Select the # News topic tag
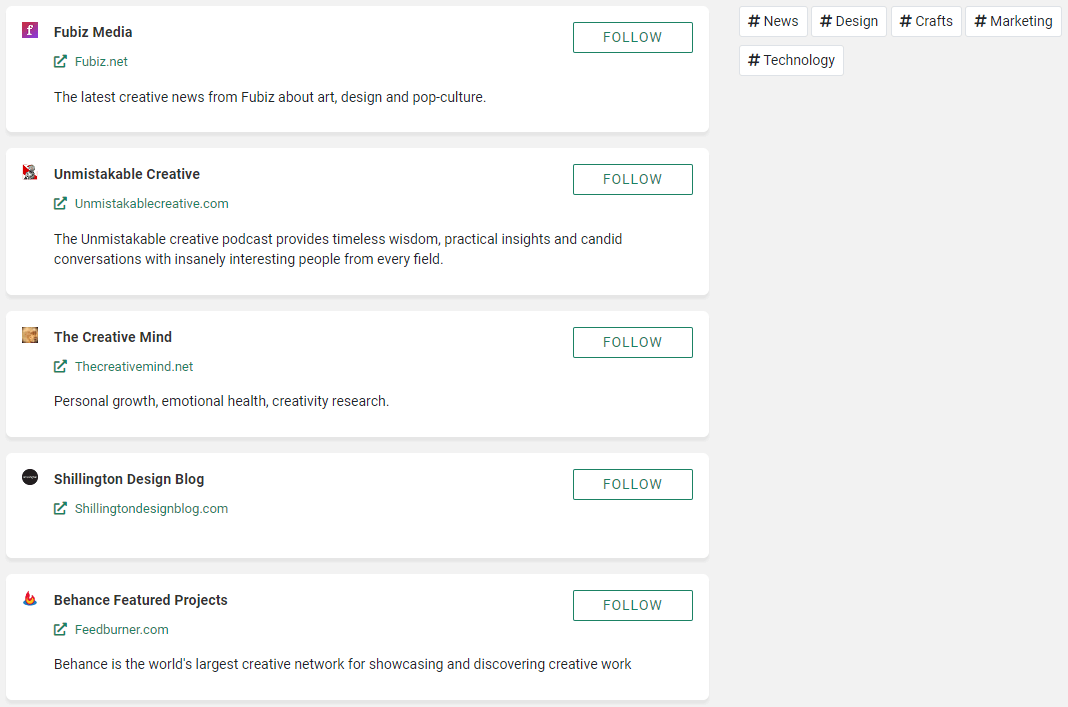Viewport: 1068px width, 707px height. 773,21
